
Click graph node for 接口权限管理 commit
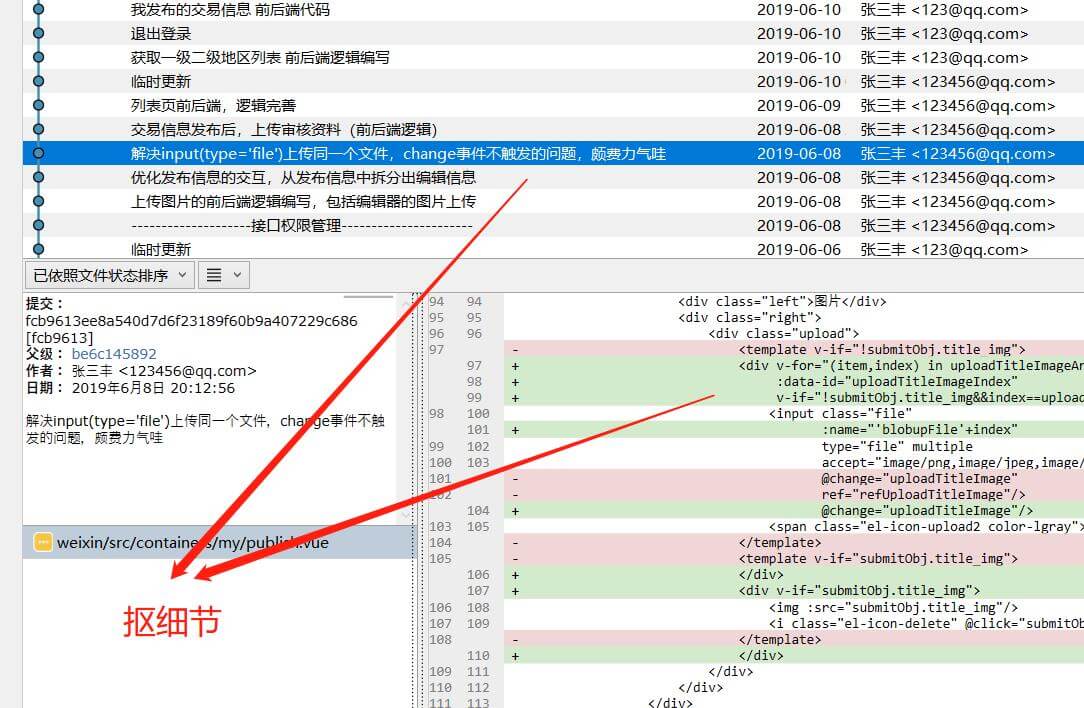click(38, 225)
